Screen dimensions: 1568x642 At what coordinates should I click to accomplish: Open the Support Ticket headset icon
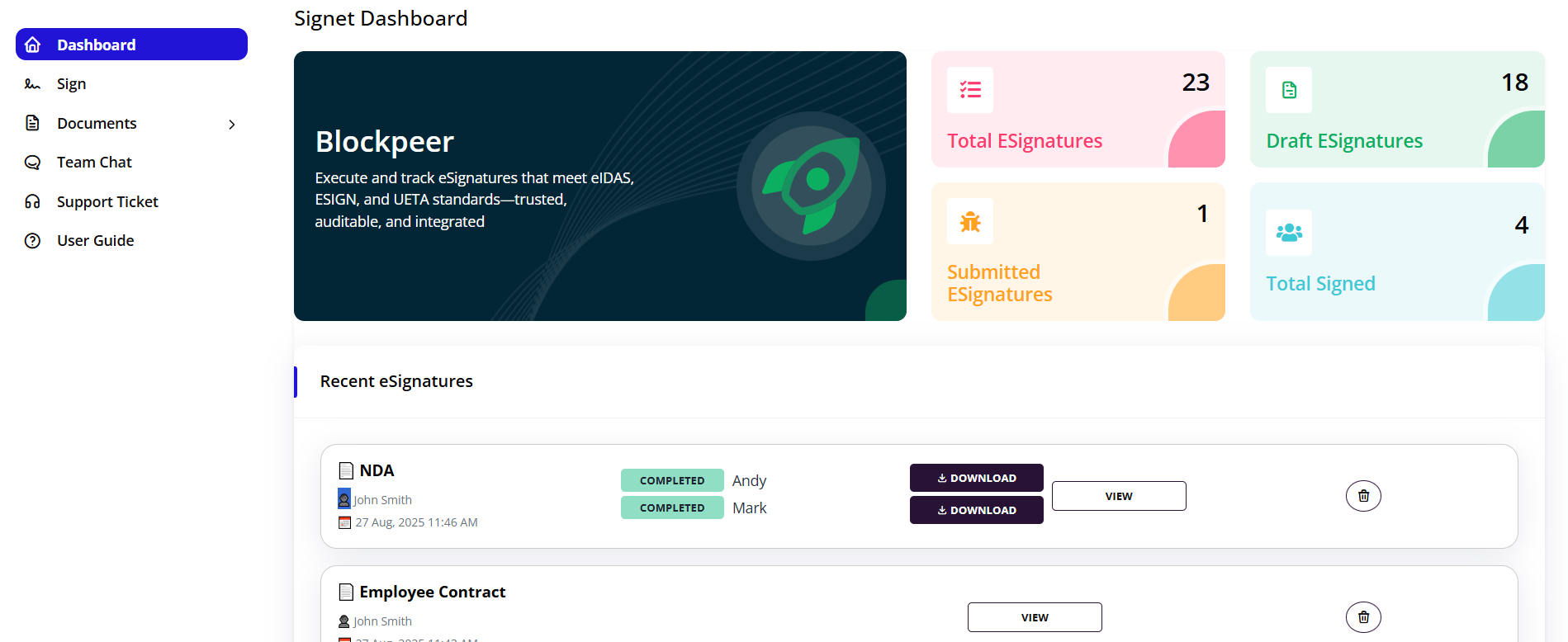32,201
